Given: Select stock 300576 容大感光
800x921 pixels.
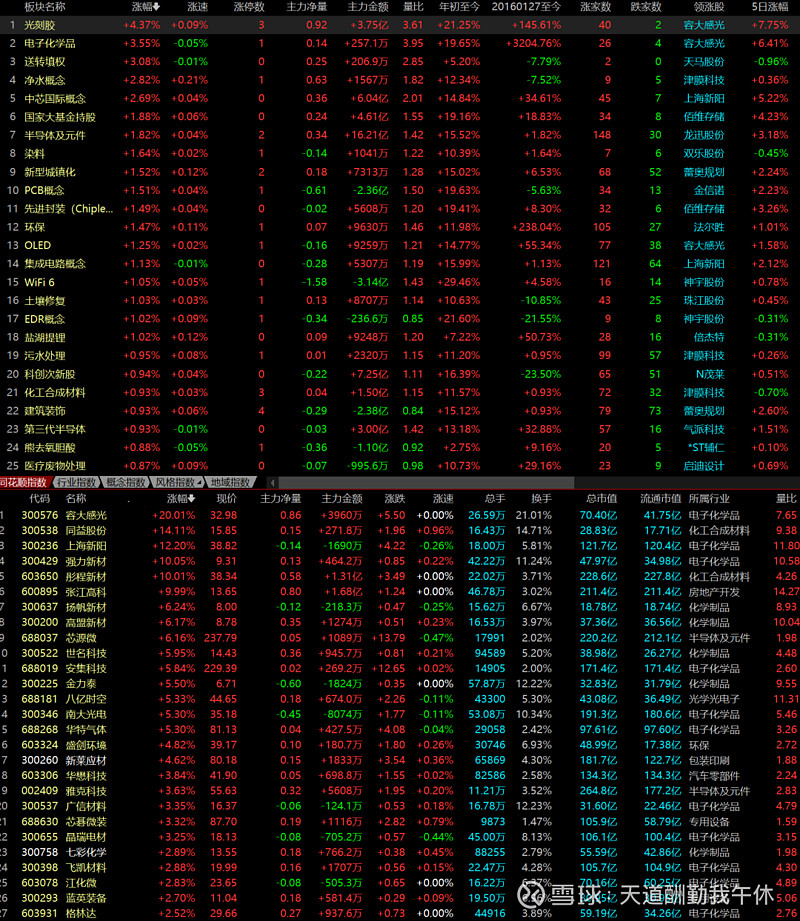Looking at the screenshot, I should pos(400,515).
